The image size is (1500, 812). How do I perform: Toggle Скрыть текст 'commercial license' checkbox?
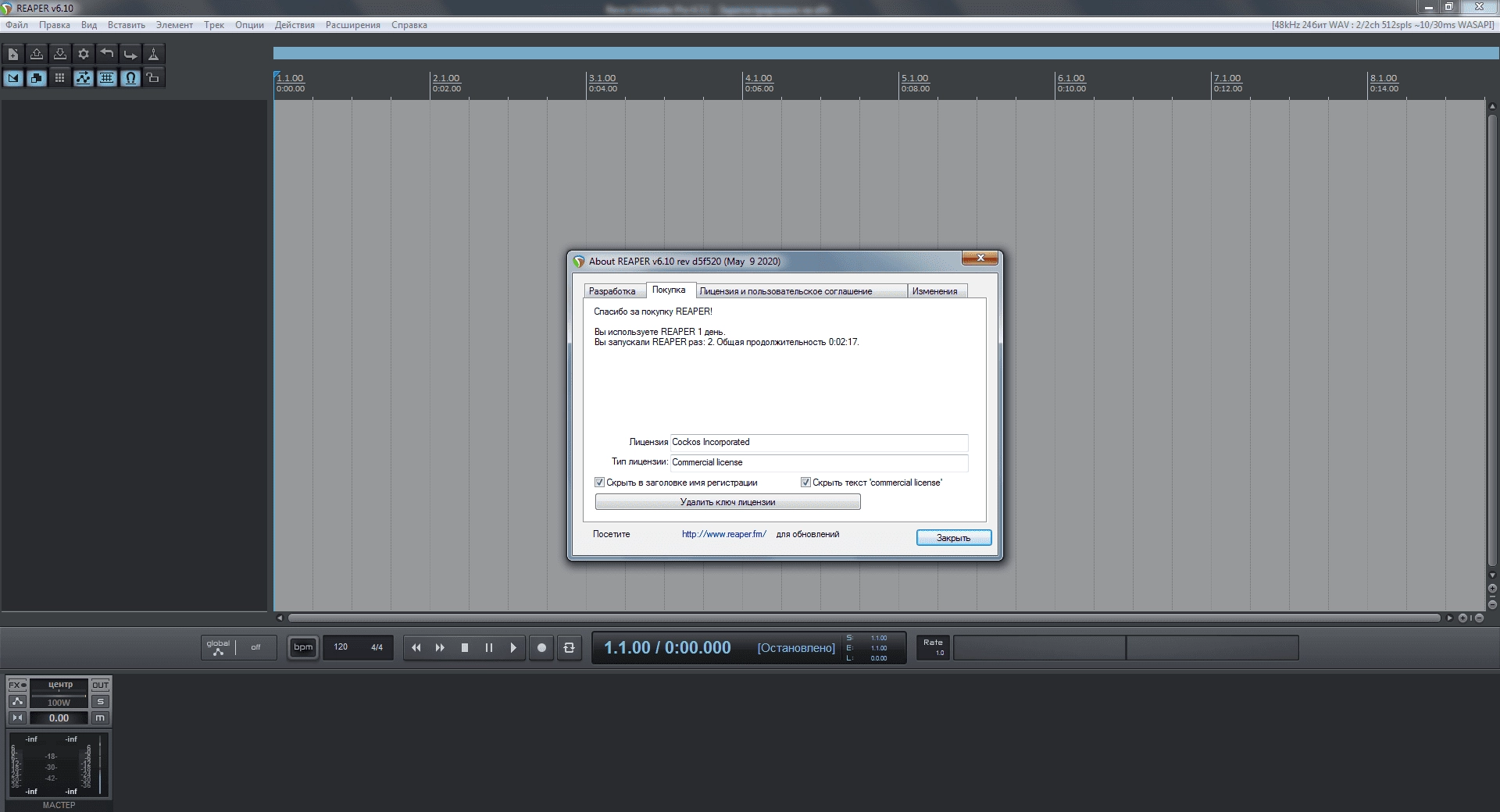(871, 483)
